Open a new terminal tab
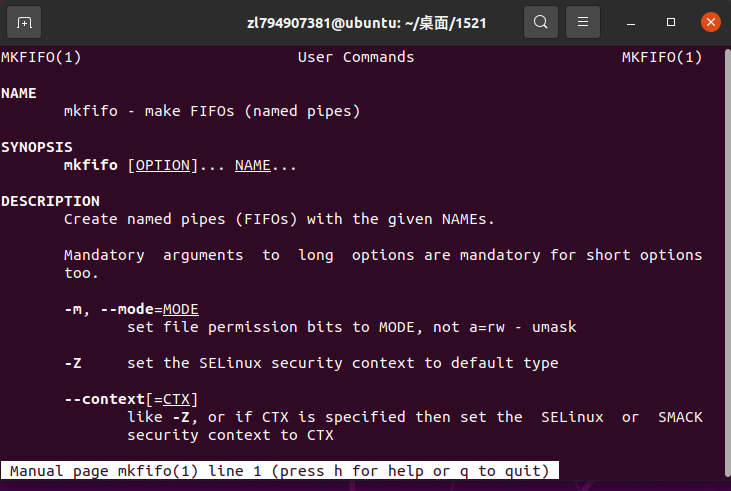Image resolution: width=731 pixels, height=491 pixels. click(24, 22)
